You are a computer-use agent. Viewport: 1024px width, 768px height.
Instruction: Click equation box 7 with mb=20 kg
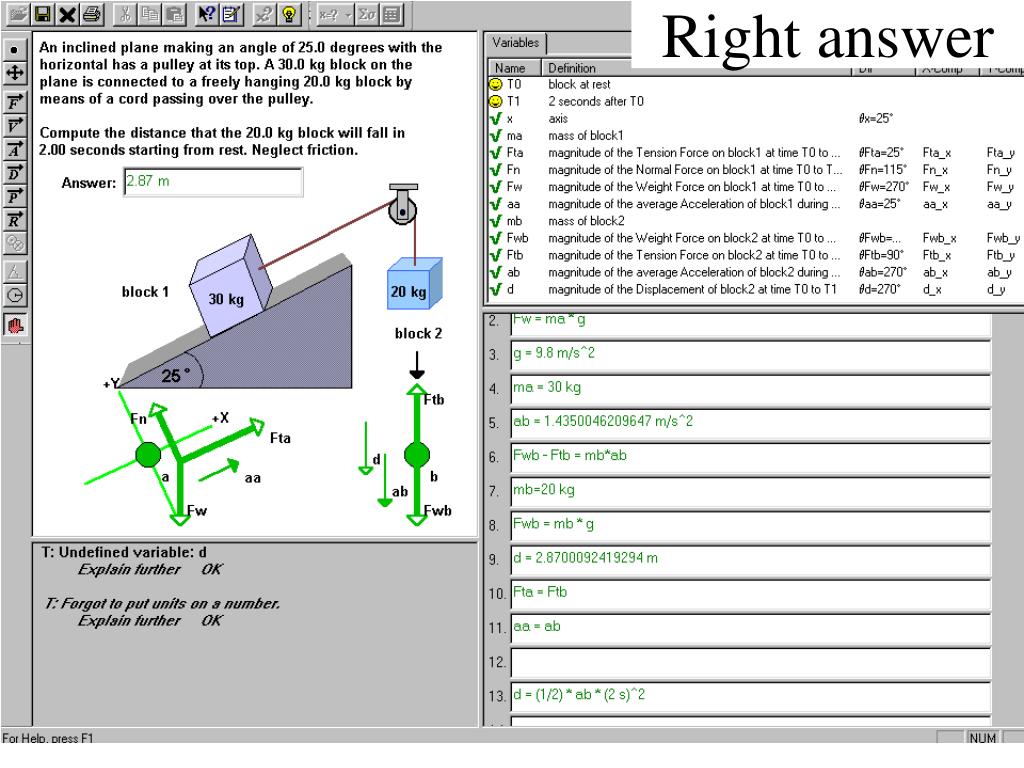click(750, 492)
